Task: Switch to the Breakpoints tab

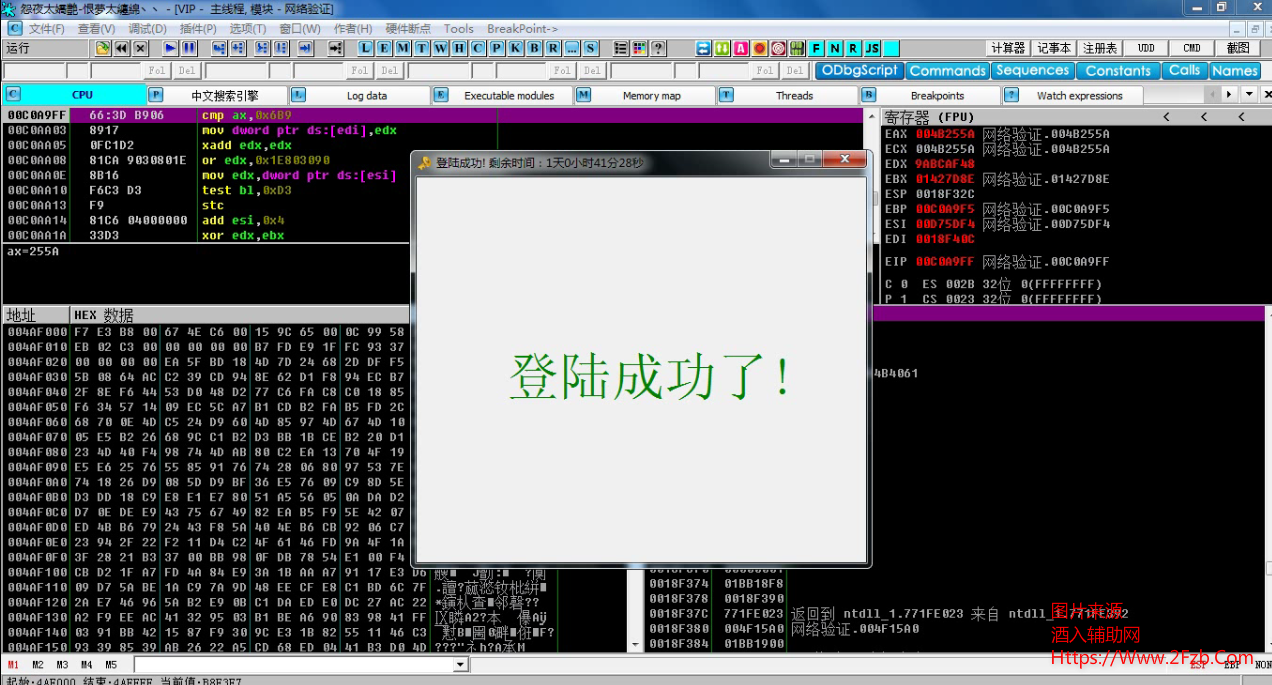Action: [x=937, y=95]
